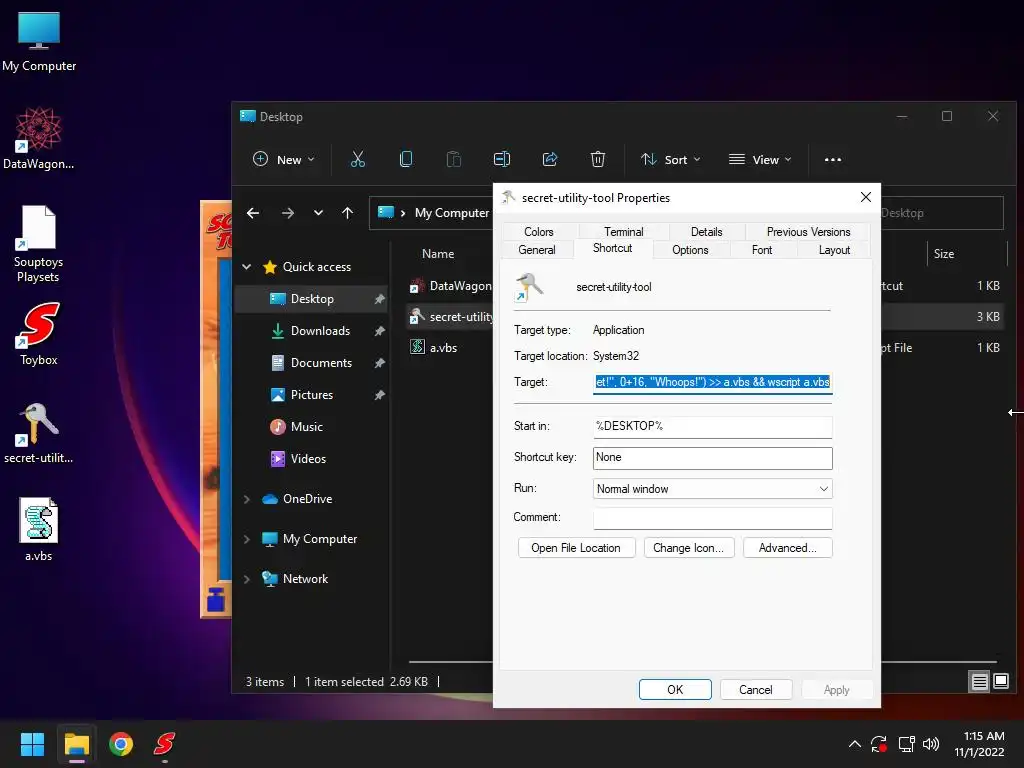The image size is (1024, 768).
Task: Click the Start in input field
Action: (712, 426)
